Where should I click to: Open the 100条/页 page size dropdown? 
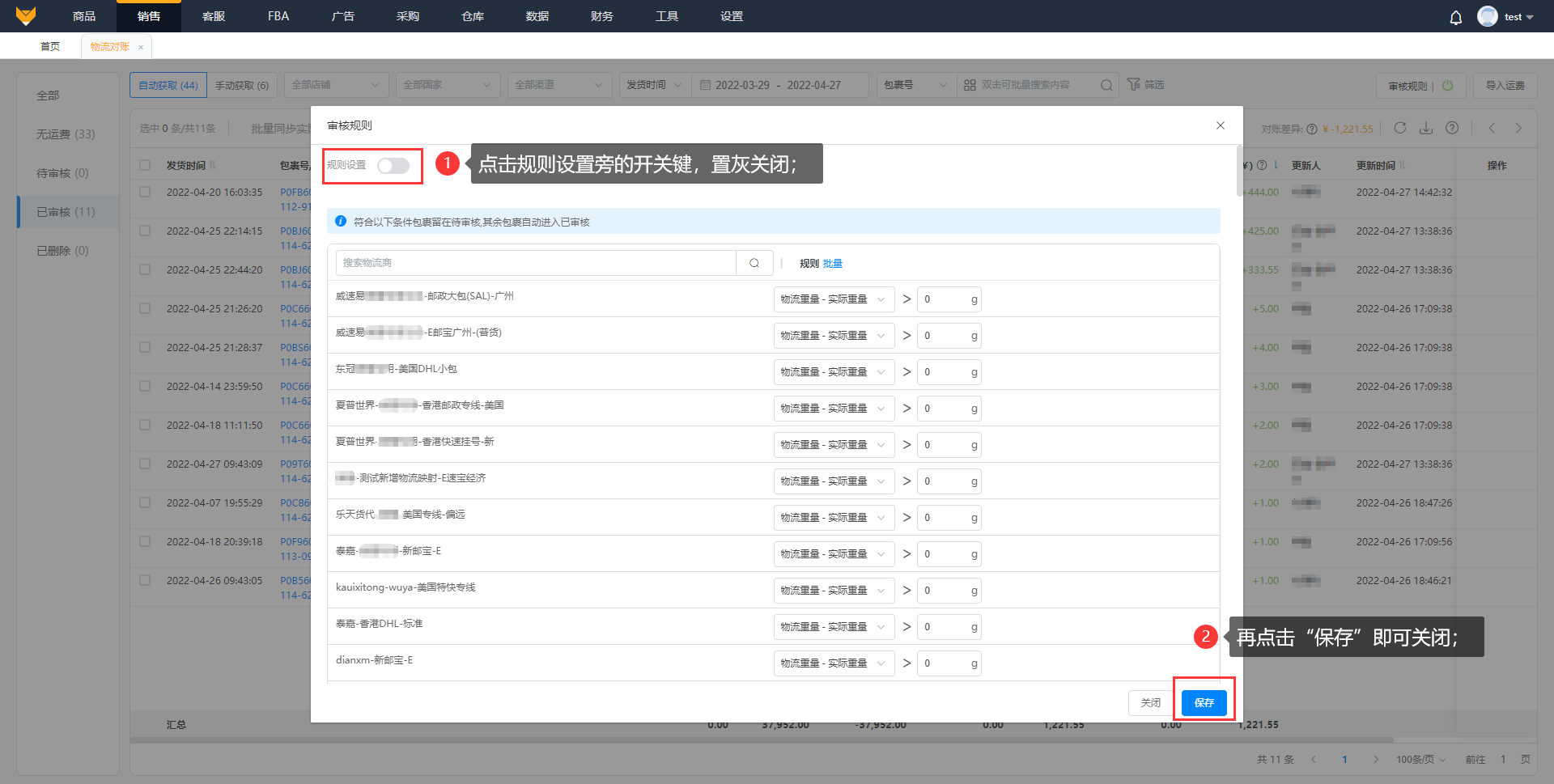pyautogui.click(x=1420, y=759)
